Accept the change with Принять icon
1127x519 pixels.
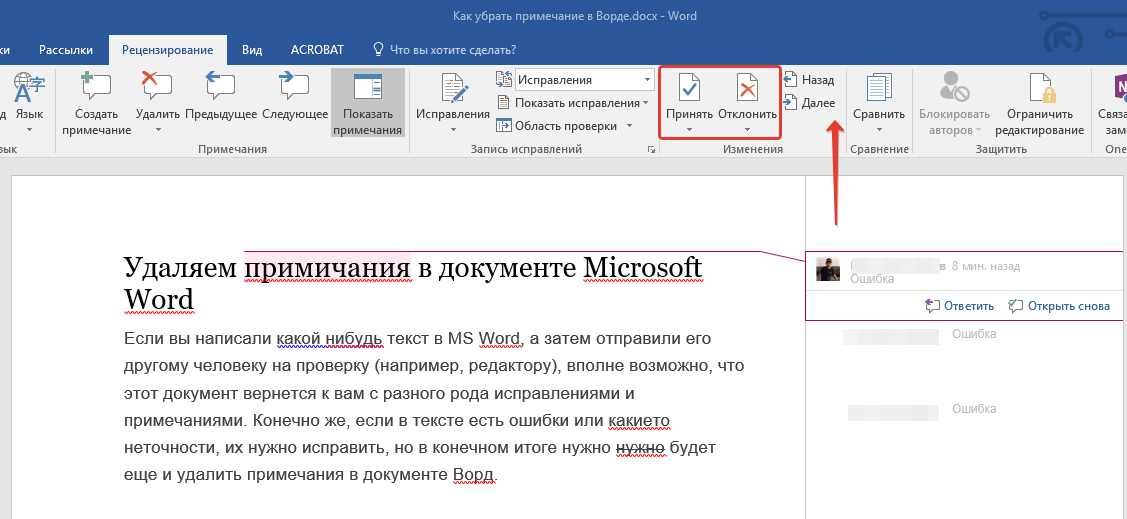pos(689,89)
